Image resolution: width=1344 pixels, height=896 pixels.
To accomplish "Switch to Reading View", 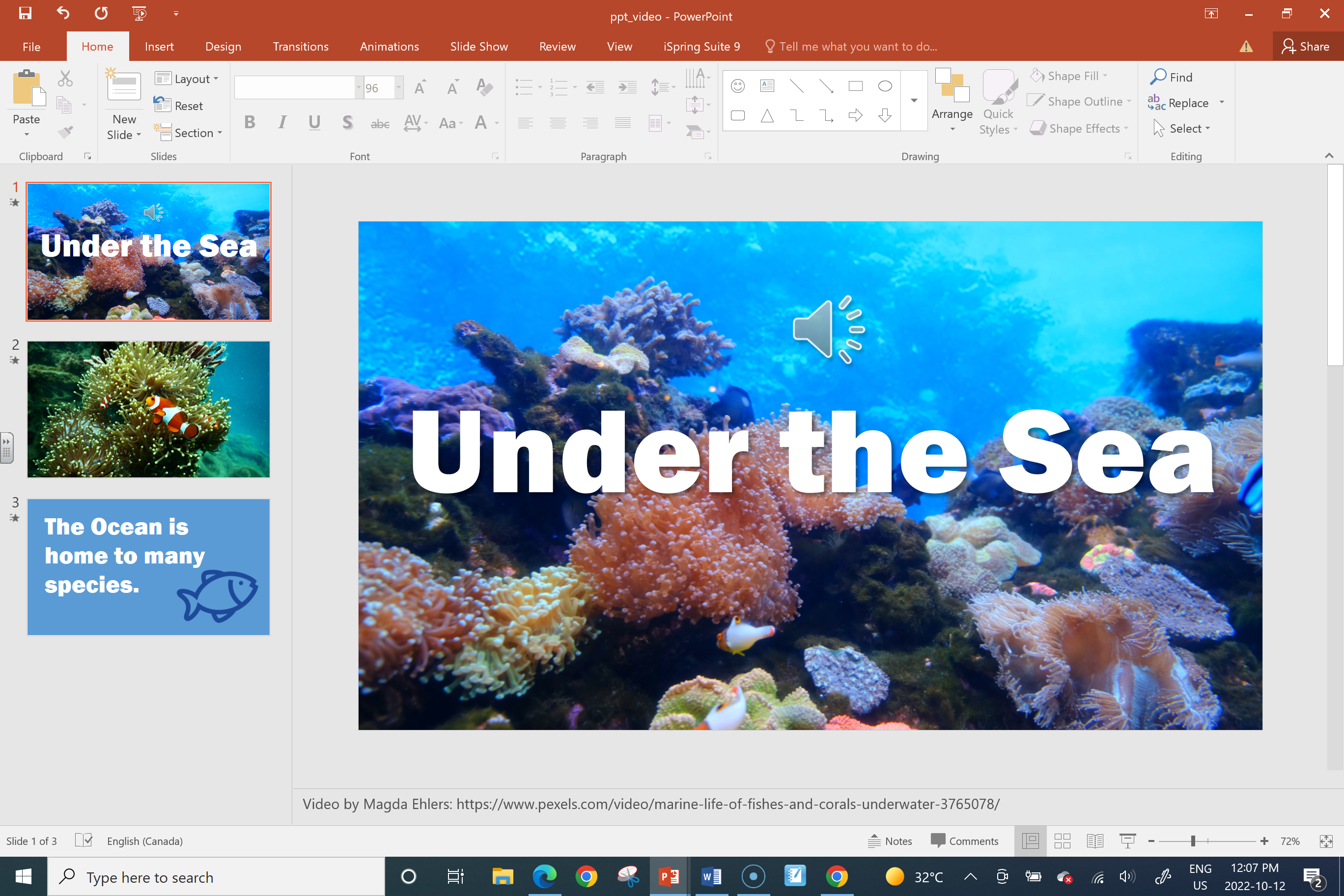I will click(1095, 841).
